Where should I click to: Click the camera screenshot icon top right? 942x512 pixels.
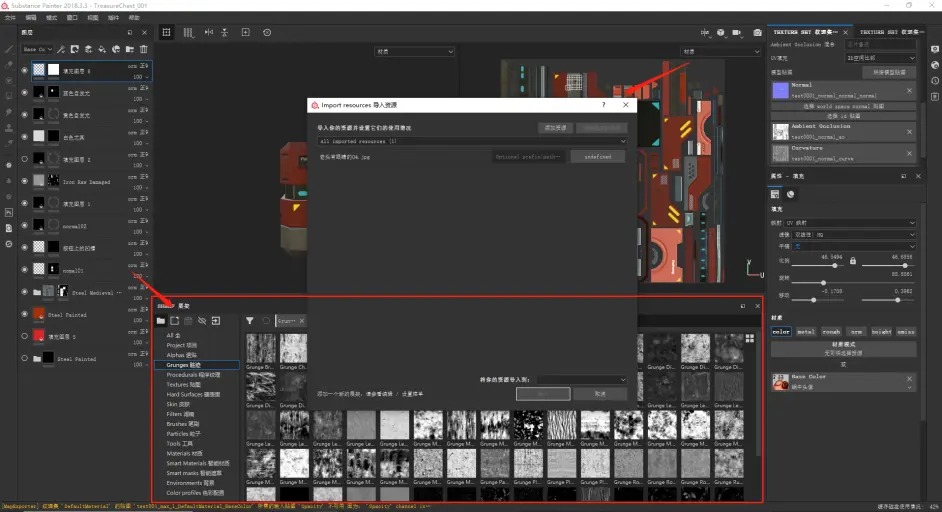(758, 32)
